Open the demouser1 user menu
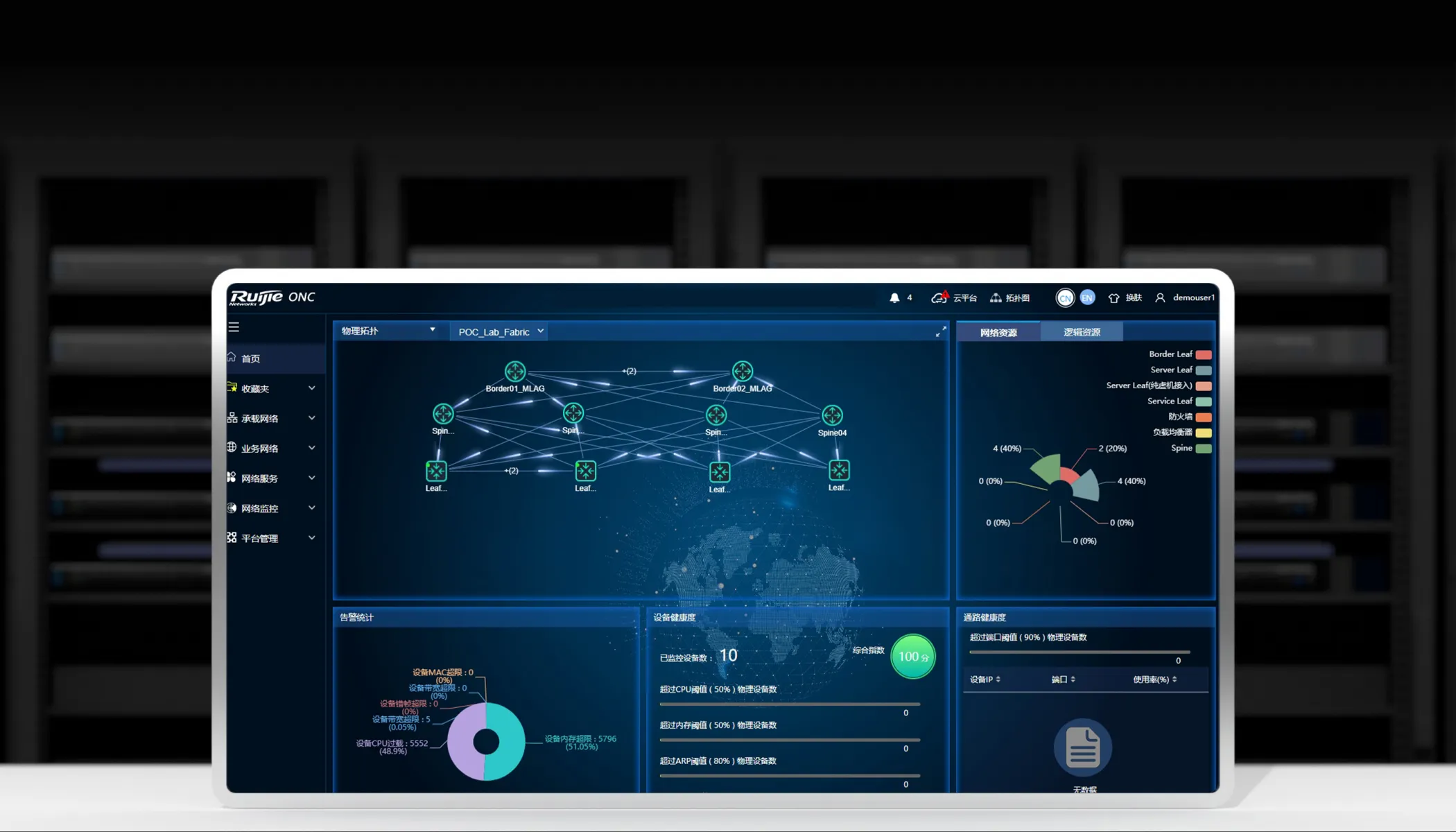This screenshot has width=1456, height=832. coord(1184,297)
